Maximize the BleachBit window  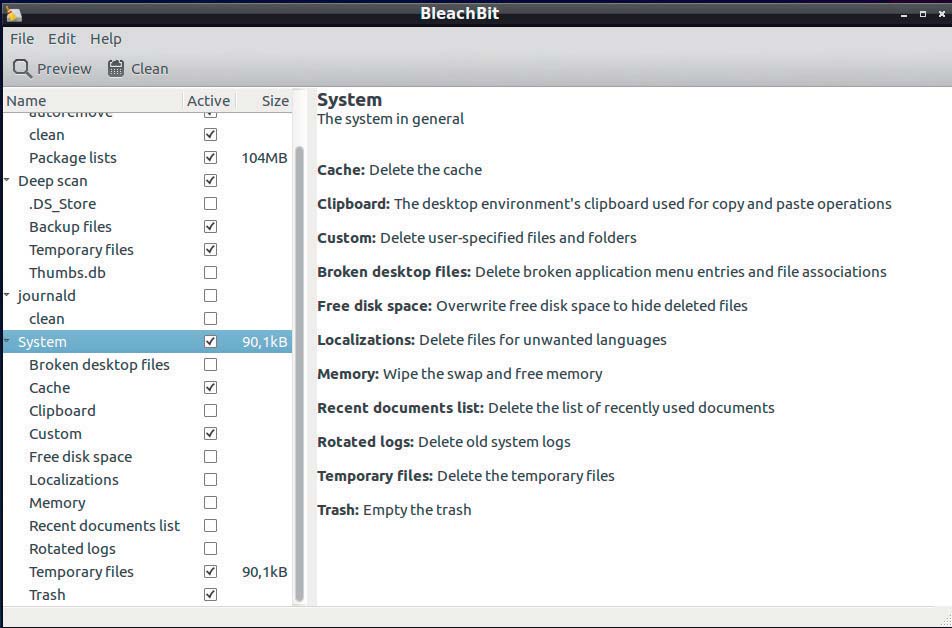point(923,14)
